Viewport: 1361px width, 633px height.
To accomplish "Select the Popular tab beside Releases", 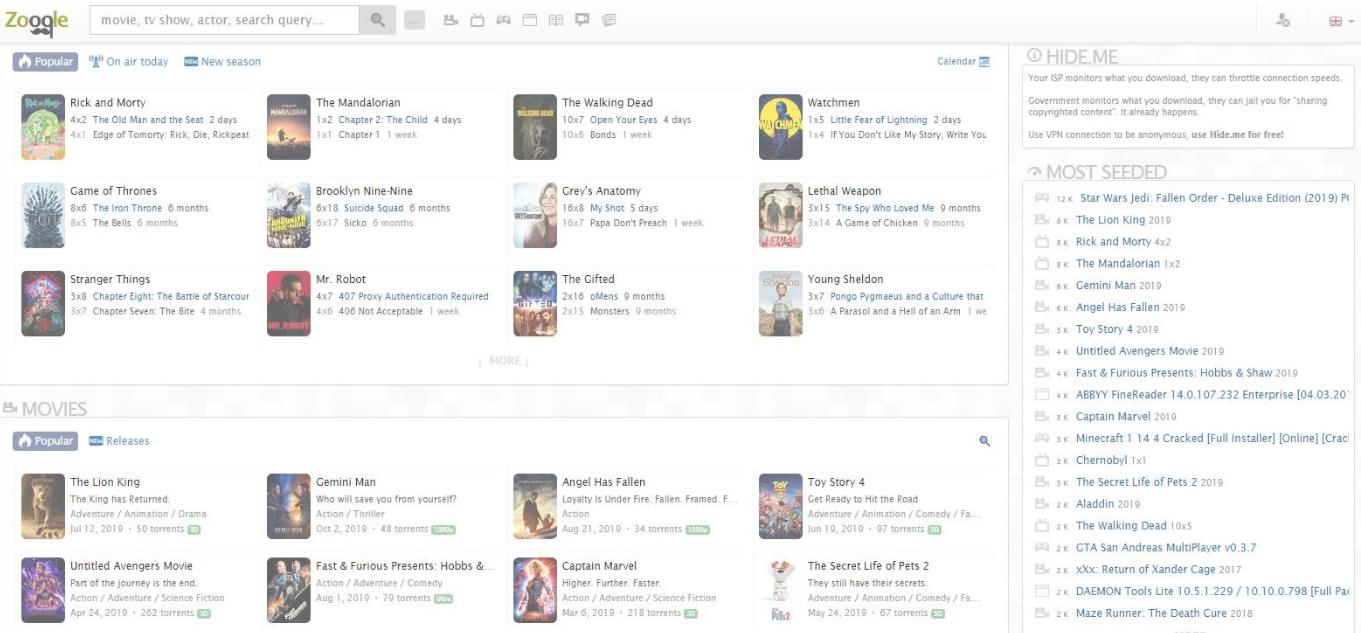I will click(45, 441).
